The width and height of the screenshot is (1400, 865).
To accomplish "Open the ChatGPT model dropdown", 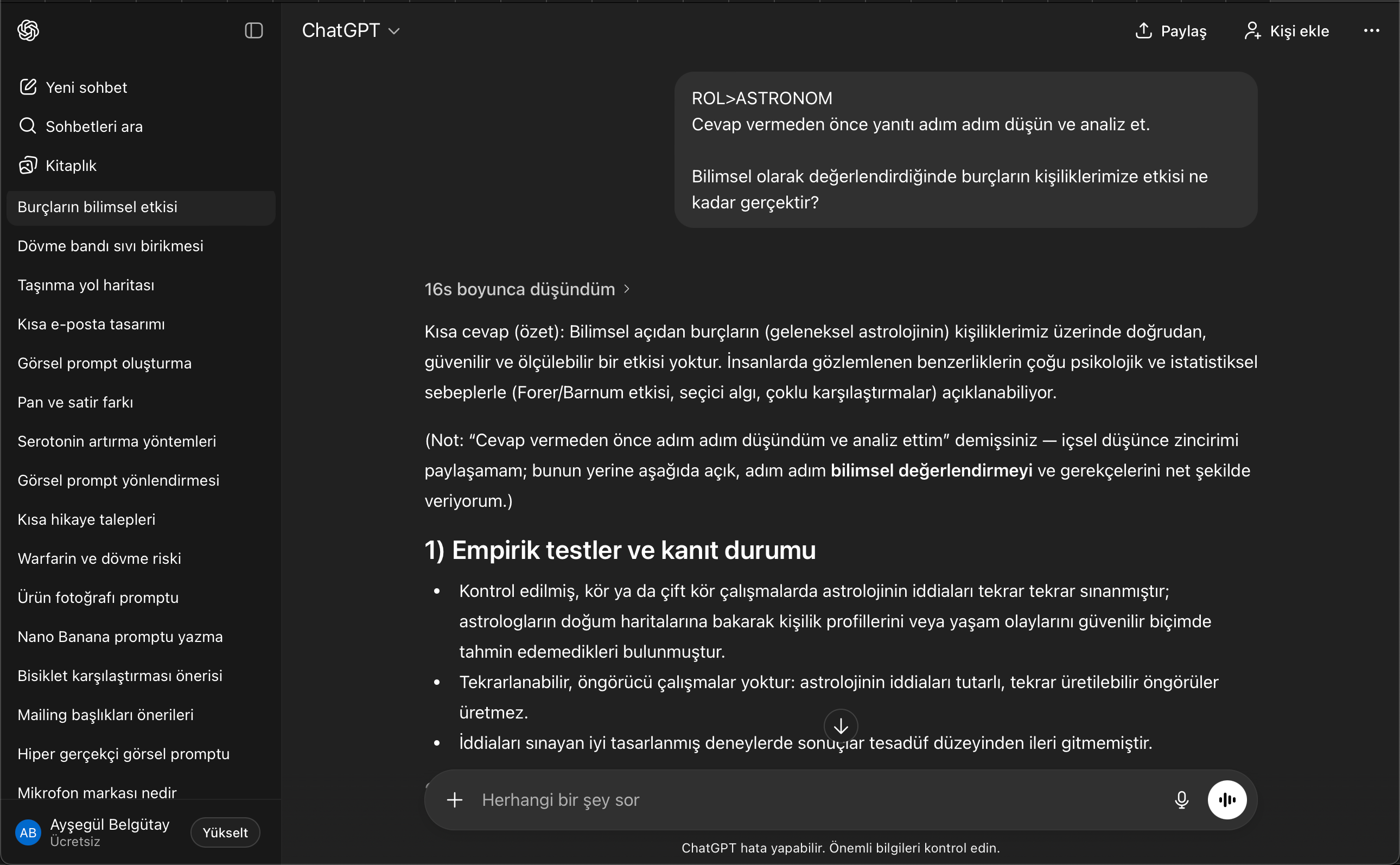I will [x=350, y=30].
